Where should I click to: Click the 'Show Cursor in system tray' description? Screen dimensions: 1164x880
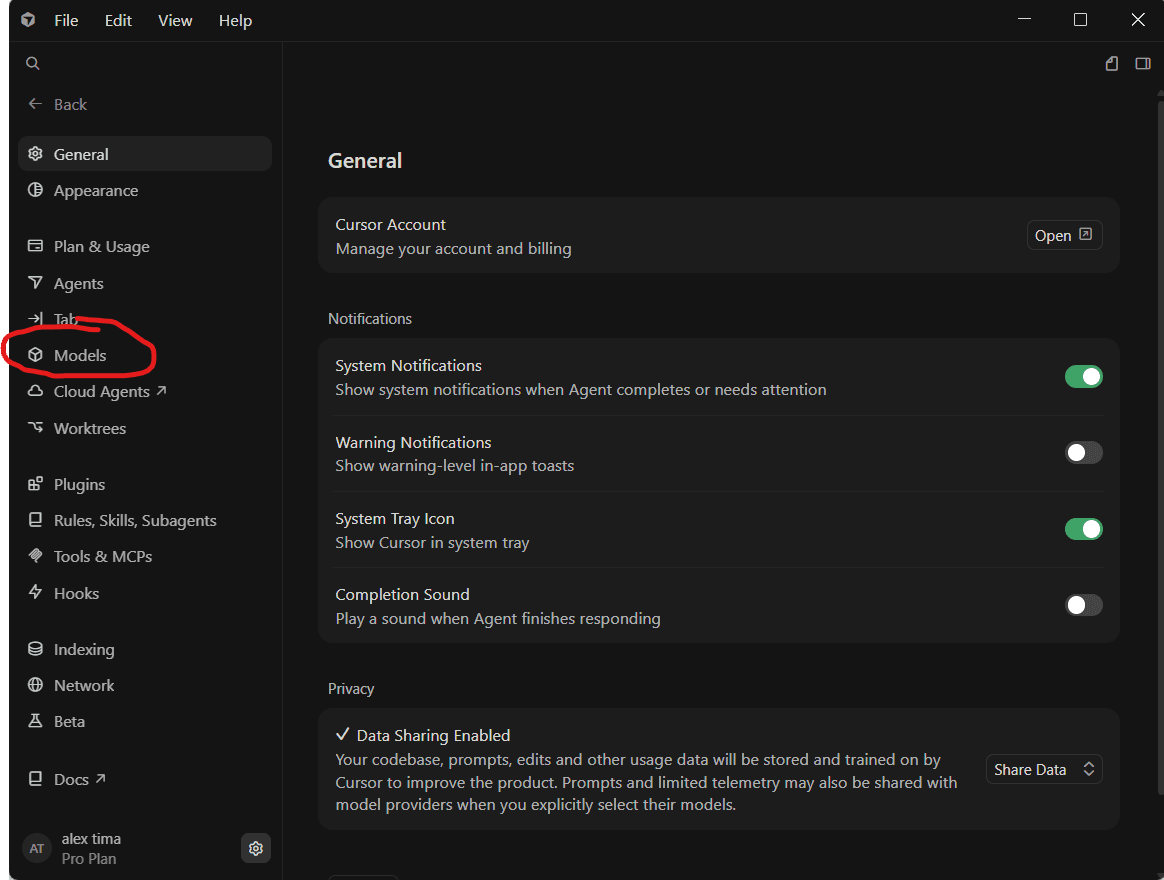[x=432, y=543]
